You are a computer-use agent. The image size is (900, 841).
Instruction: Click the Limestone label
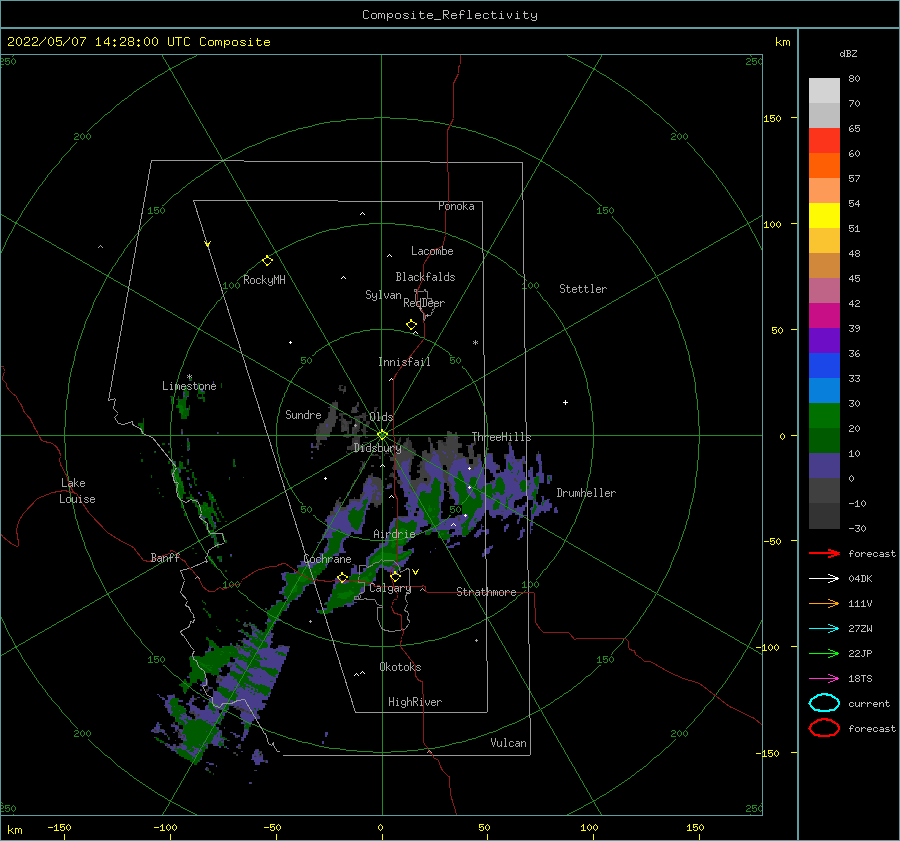click(x=189, y=386)
